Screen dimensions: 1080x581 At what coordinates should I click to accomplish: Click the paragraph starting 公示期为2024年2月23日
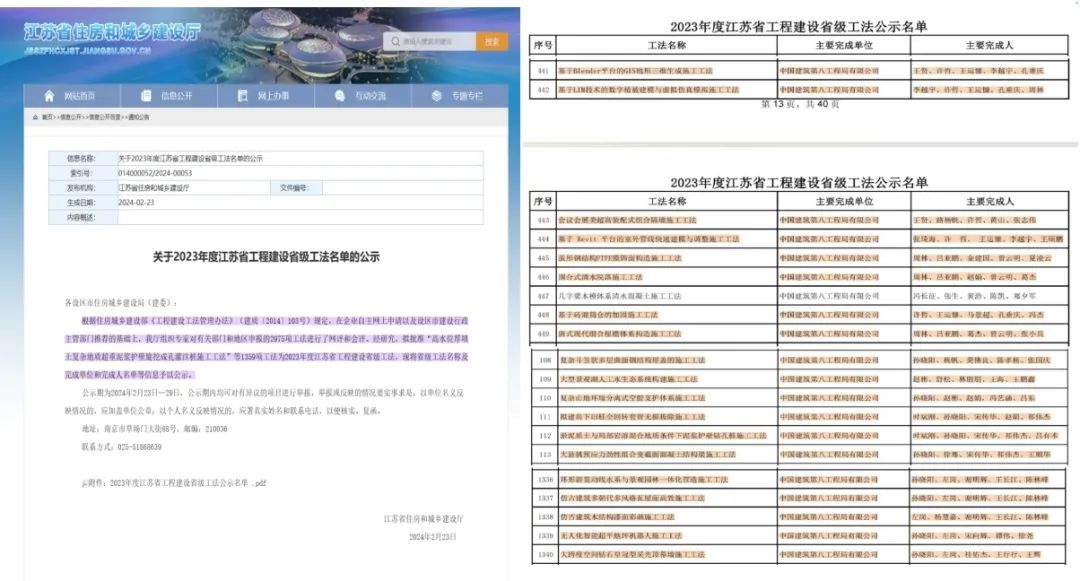click(264, 402)
